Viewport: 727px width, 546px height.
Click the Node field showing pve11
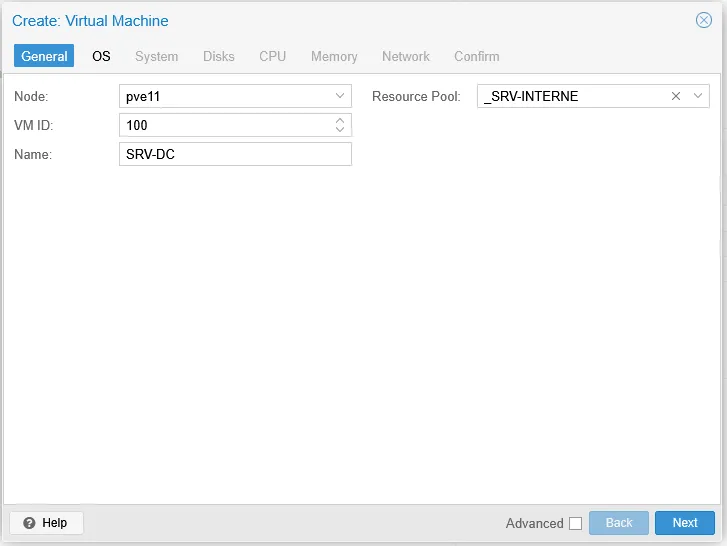coord(225,97)
